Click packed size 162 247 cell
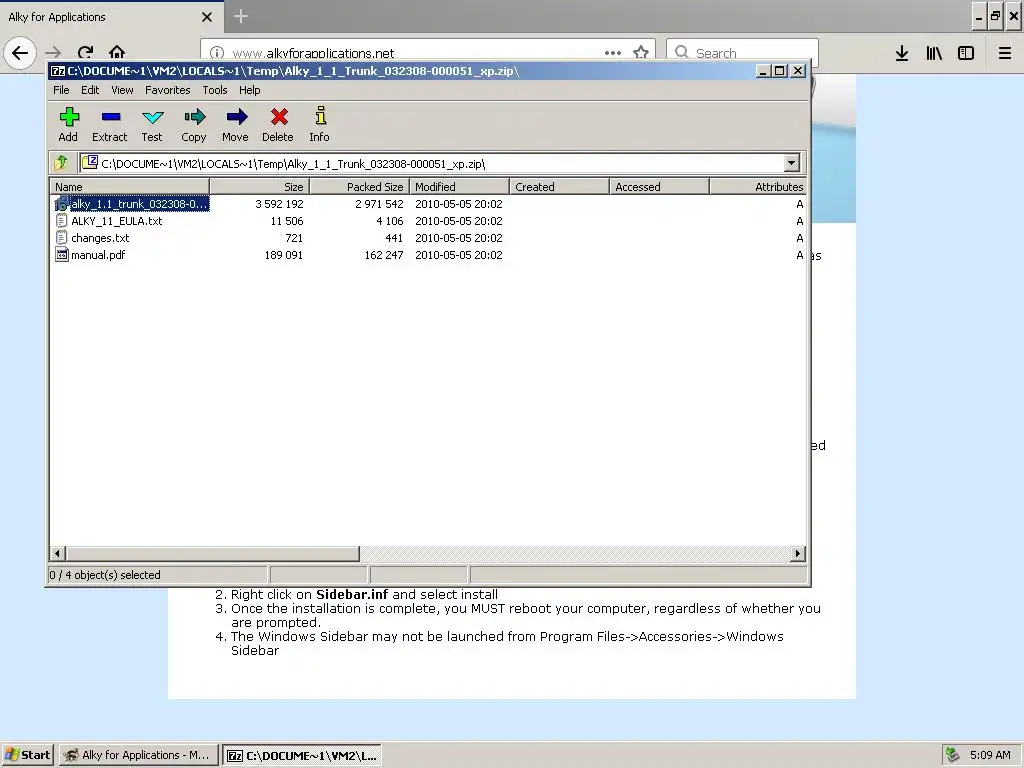 [384, 255]
